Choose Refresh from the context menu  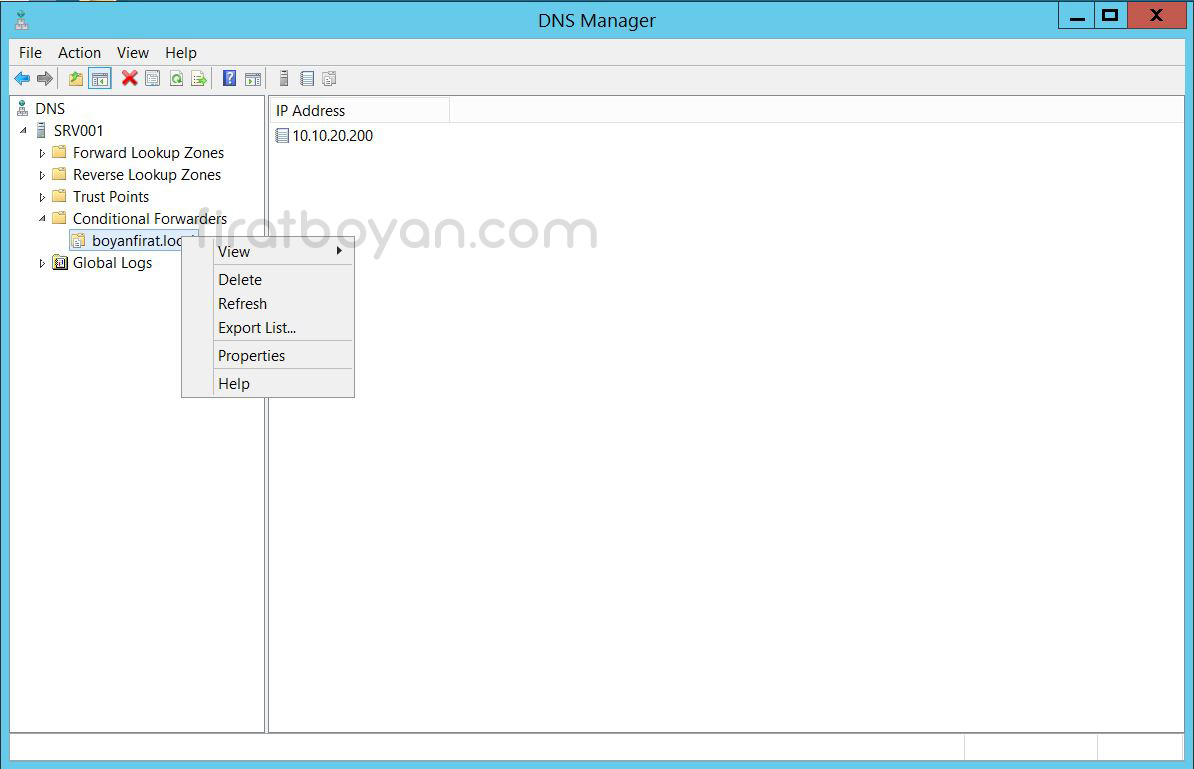268,303
